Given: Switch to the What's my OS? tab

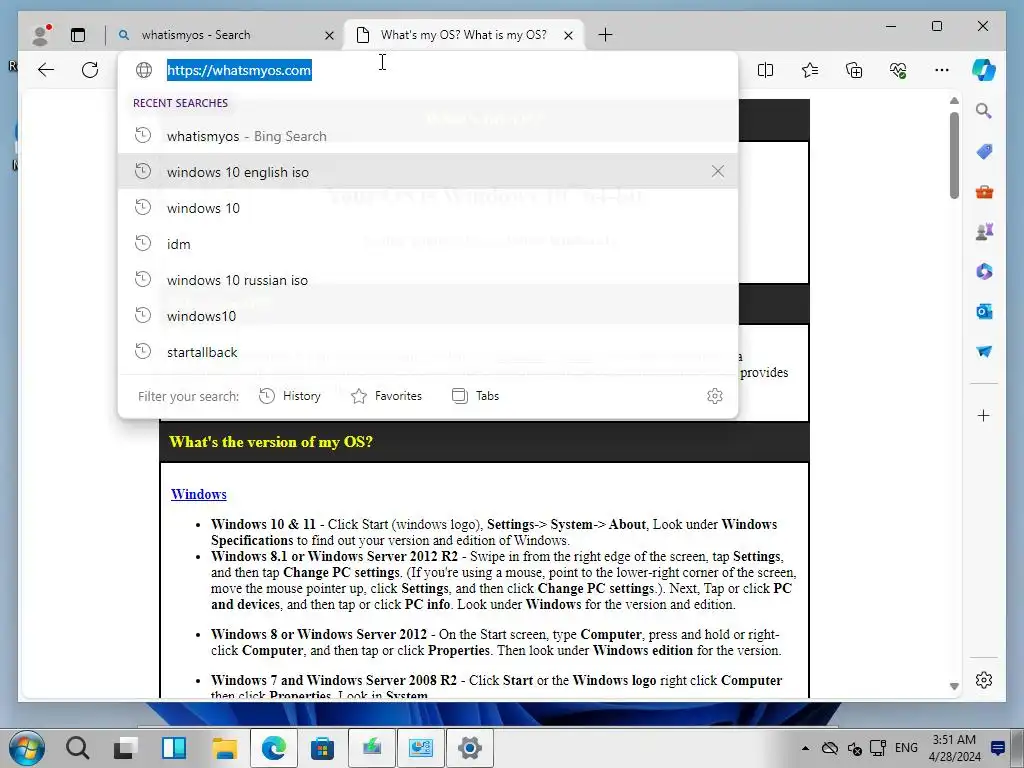Looking at the screenshot, I should [464, 35].
